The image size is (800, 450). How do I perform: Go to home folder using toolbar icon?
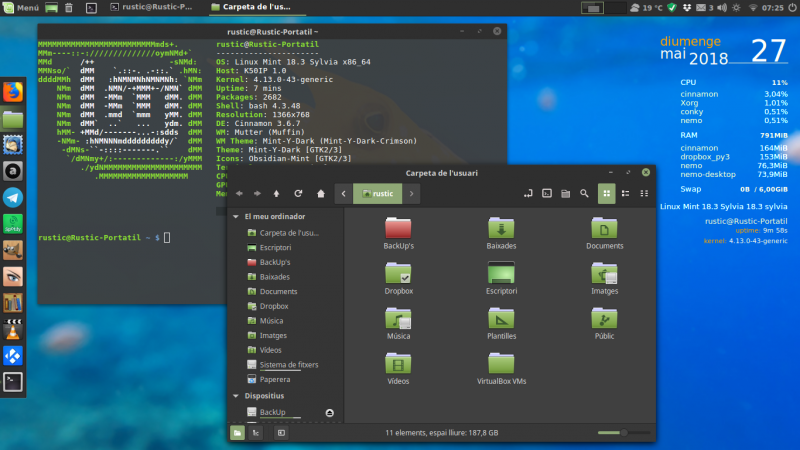click(x=320, y=193)
